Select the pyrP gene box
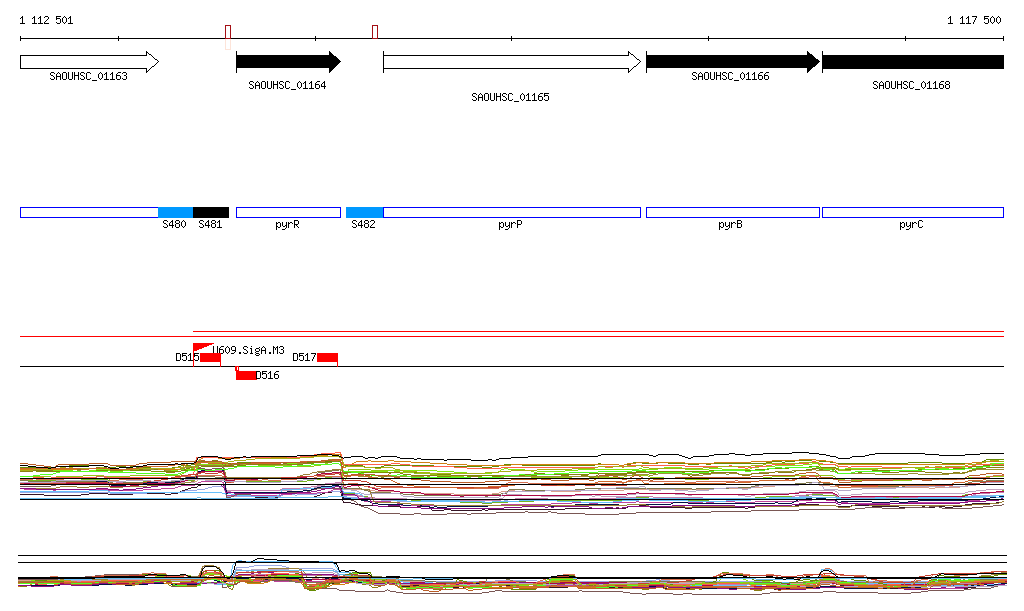 (x=511, y=212)
